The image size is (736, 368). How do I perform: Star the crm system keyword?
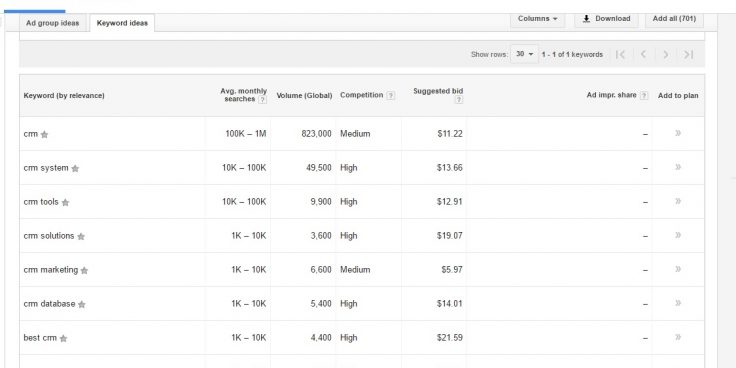coord(75,169)
